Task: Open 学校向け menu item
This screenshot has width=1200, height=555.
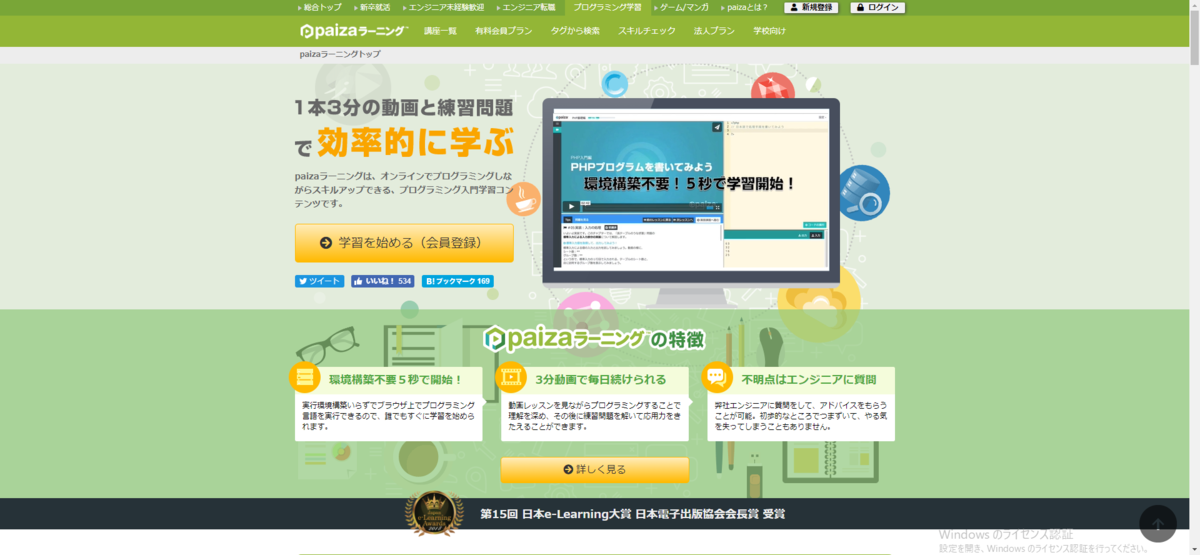Action: [x=769, y=31]
